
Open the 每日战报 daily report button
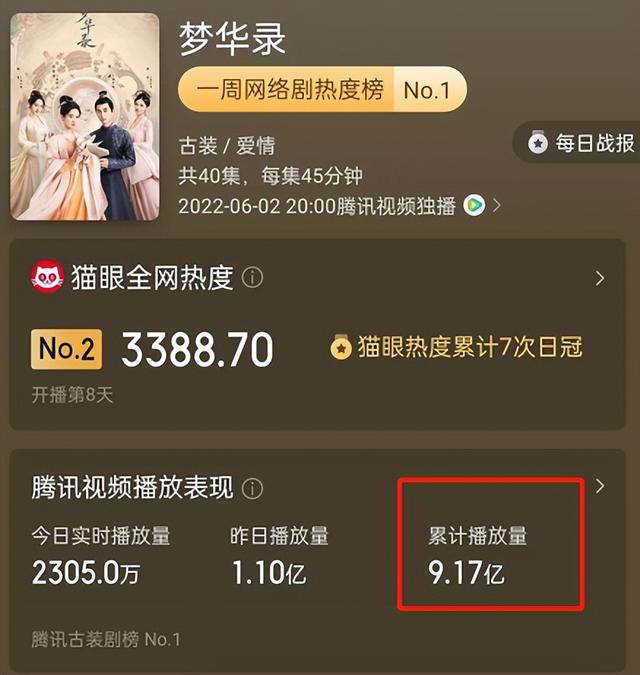pyautogui.click(x=576, y=142)
